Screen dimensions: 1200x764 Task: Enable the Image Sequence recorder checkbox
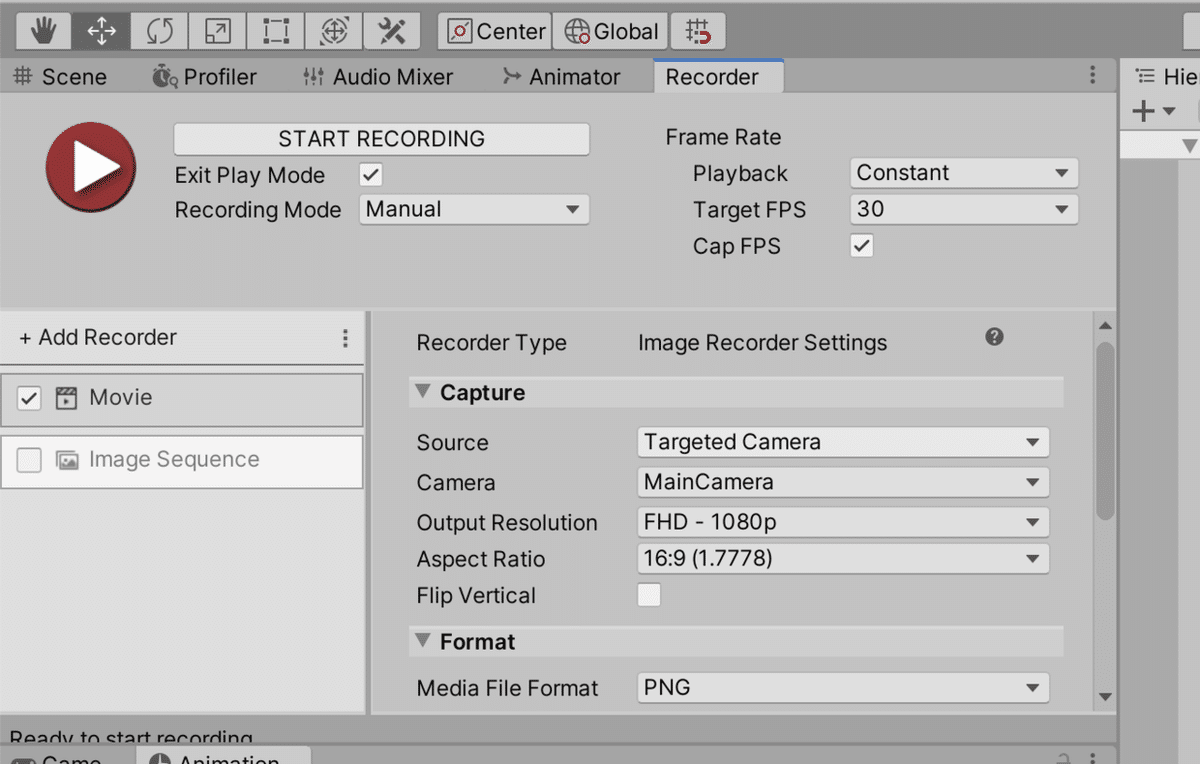(29, 460)
